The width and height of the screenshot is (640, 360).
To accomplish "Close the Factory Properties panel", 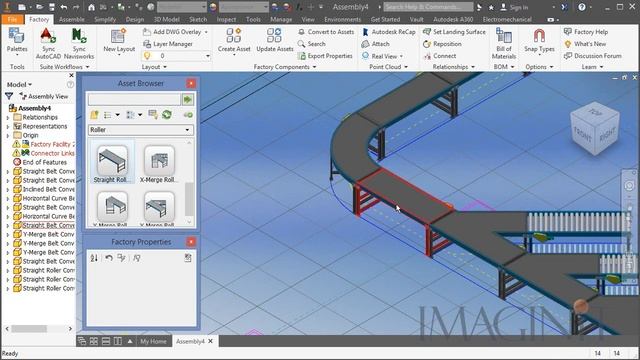I will pyautogui.click(x=191, y=242).
